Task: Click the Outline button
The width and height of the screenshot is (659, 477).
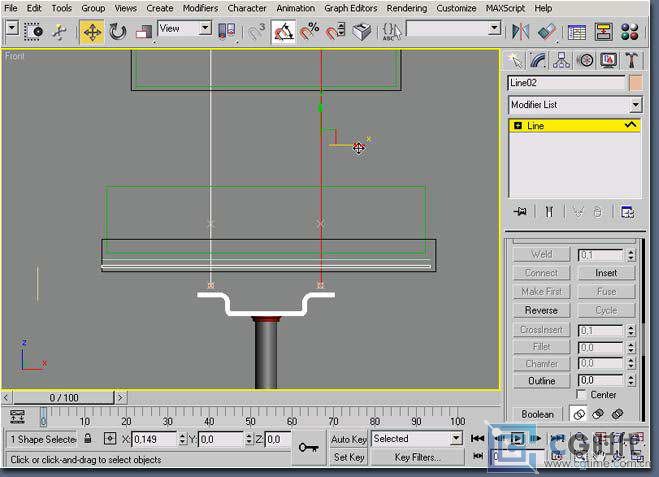Action: [541, 381]
